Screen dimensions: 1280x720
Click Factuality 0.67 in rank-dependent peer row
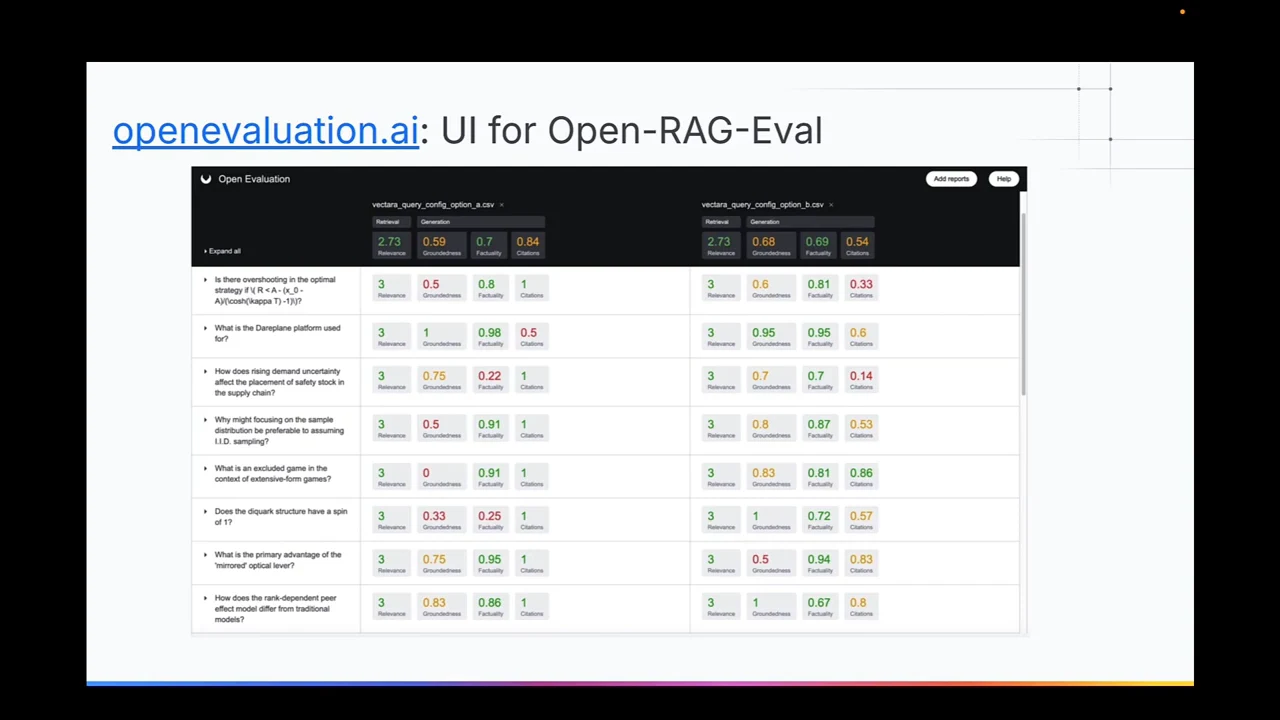tap(819, 606)
